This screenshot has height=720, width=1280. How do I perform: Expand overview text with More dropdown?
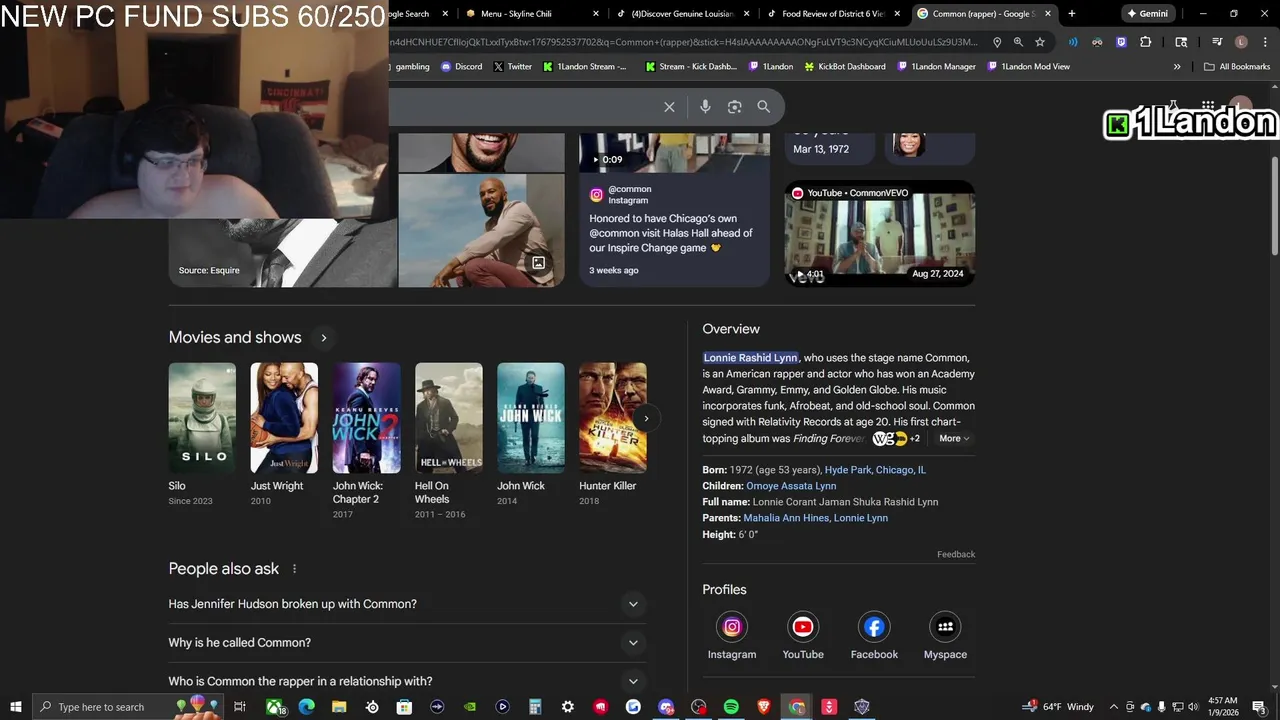(x=954, y=438)
